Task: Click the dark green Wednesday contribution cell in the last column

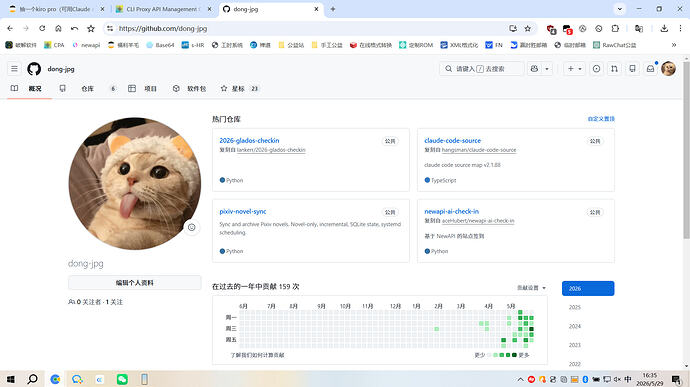Action: tap(531, 329)
